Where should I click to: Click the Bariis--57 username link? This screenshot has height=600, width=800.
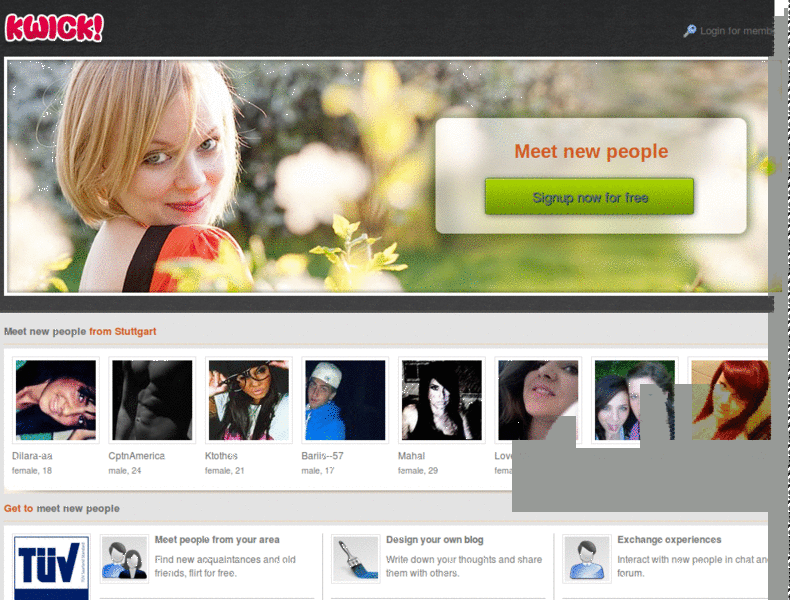click(322, 456)
